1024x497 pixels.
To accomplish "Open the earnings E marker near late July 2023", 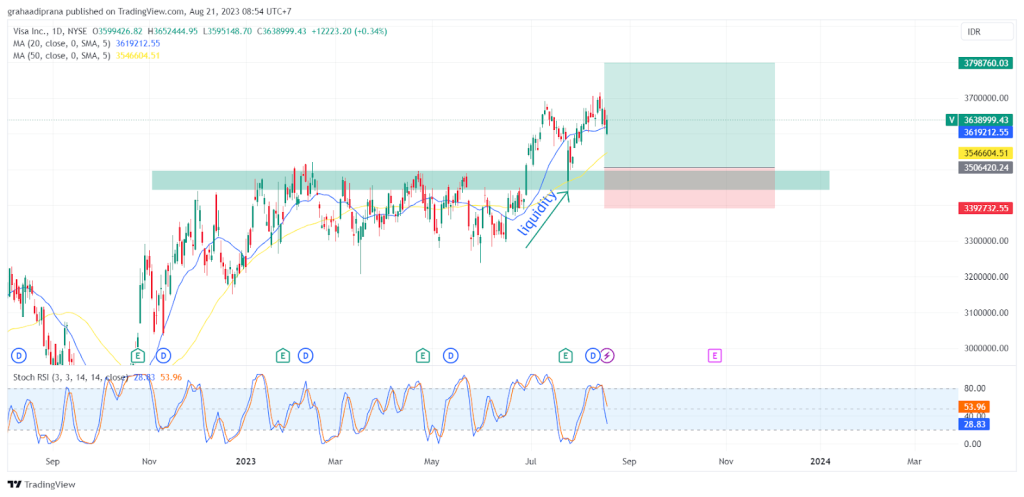I will (566, 356).
